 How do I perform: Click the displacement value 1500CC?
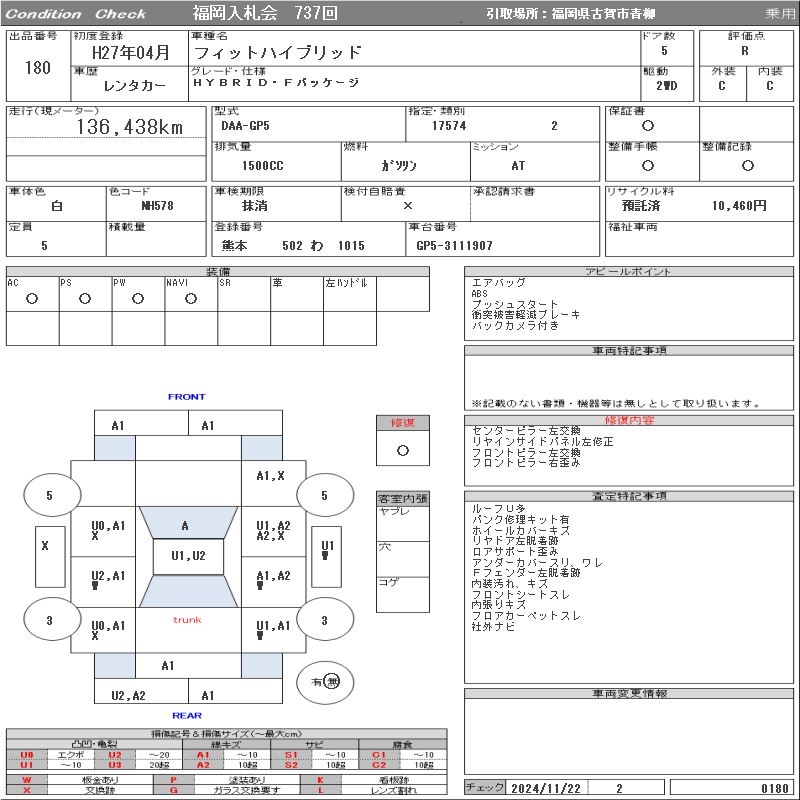(x=263, y=166)
